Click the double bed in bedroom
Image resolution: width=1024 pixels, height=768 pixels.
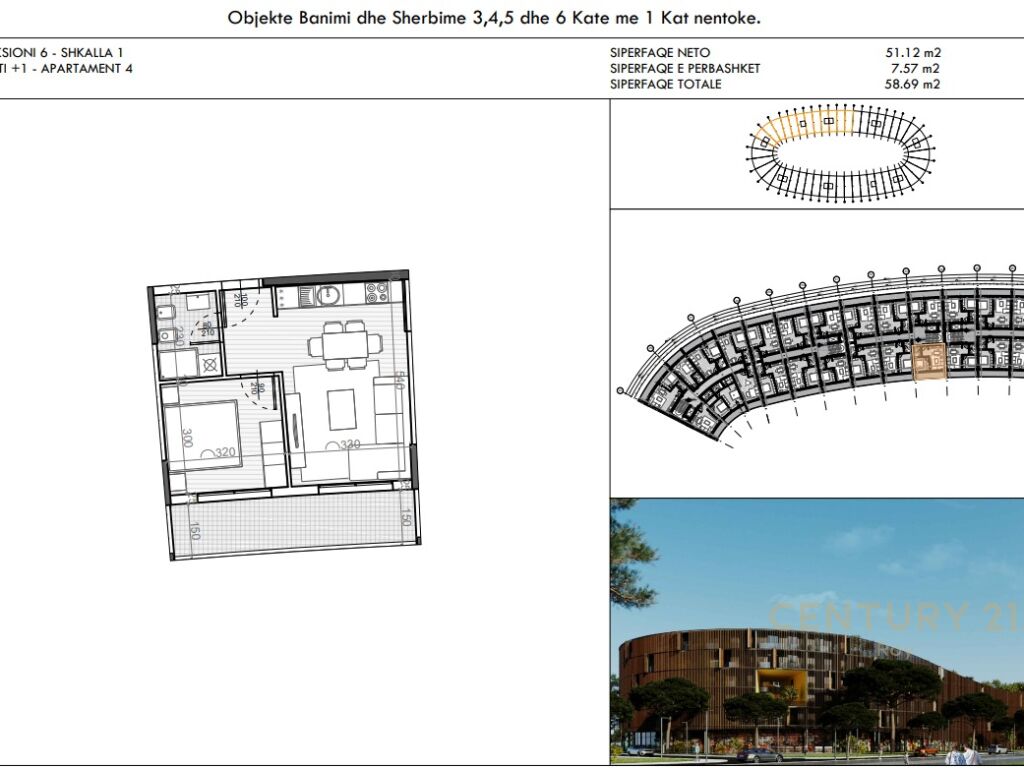coord(203,434)
